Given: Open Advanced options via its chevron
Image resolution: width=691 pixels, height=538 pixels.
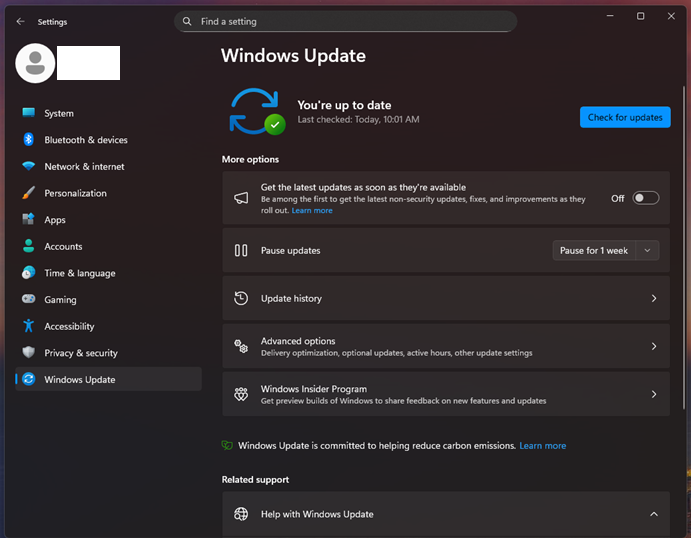Looking at the screenshot, I should click(654, 346).
